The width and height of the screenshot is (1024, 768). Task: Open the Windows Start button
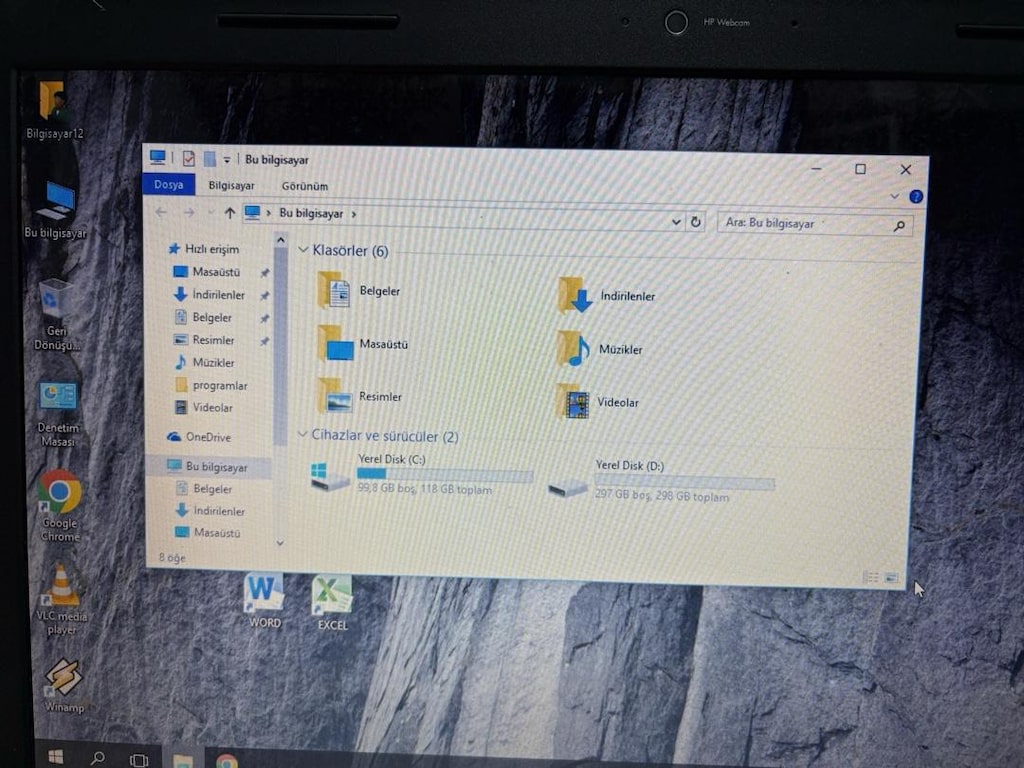(56, 756)
